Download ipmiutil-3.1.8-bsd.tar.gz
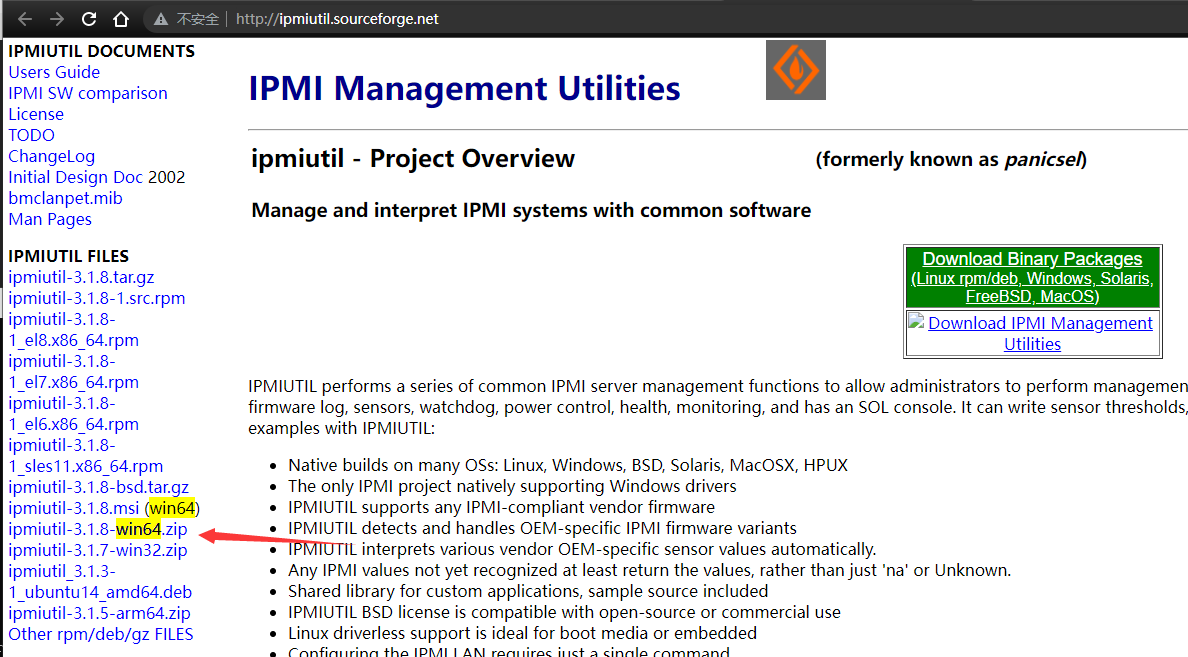Viewport: 1188px width, 657px height. 98,487
